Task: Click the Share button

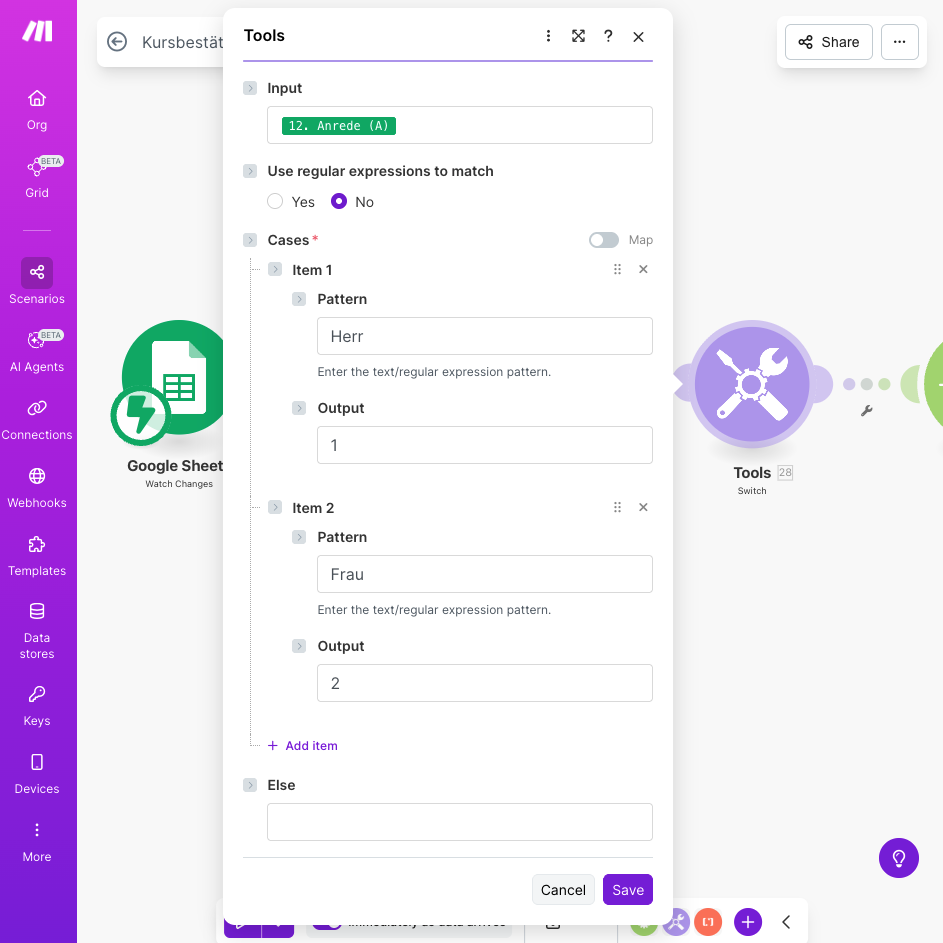Action: [x=829, y=42]
